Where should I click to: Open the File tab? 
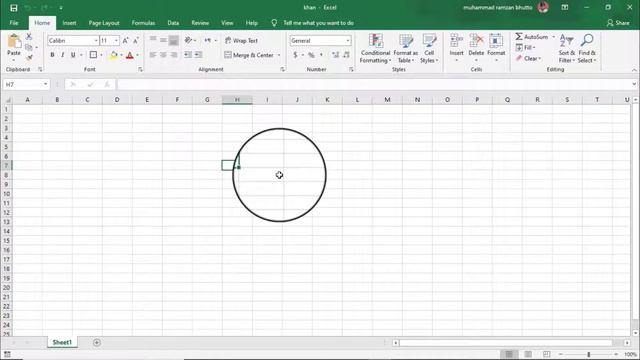[x=14, y=23]
